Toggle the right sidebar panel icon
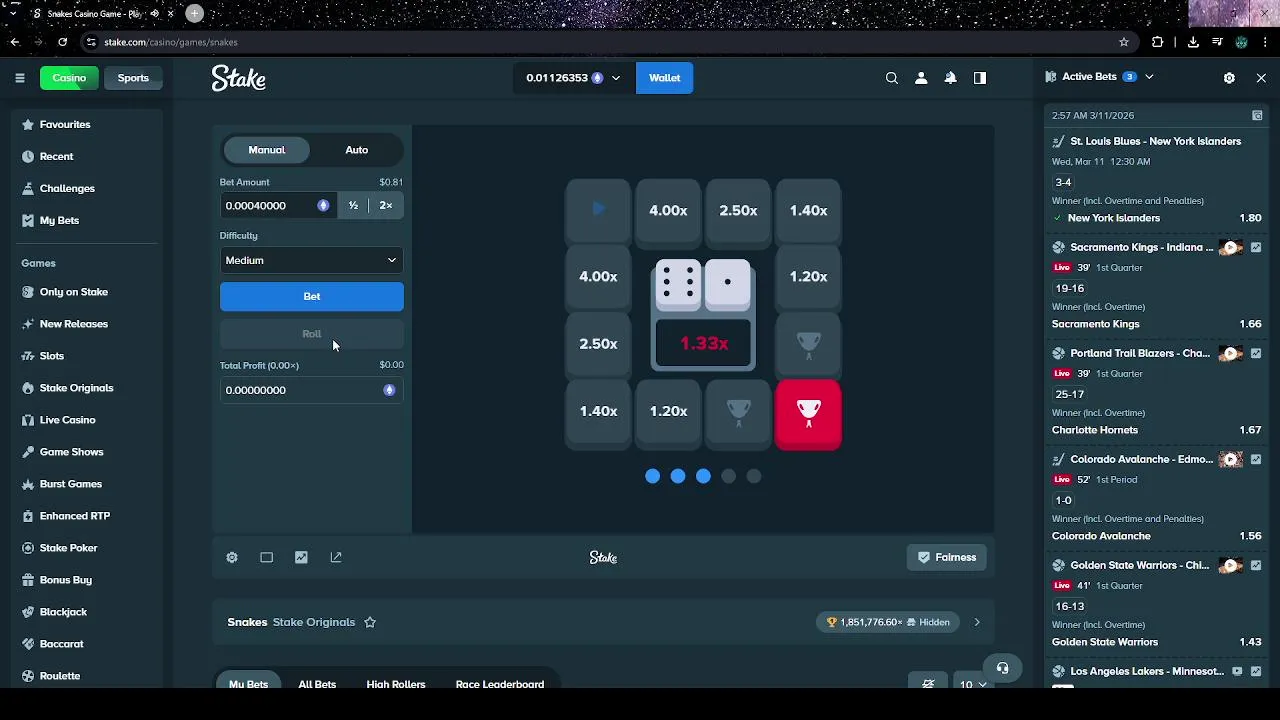The height and width of the screenshot is (720, 1280). pos(980,78)
